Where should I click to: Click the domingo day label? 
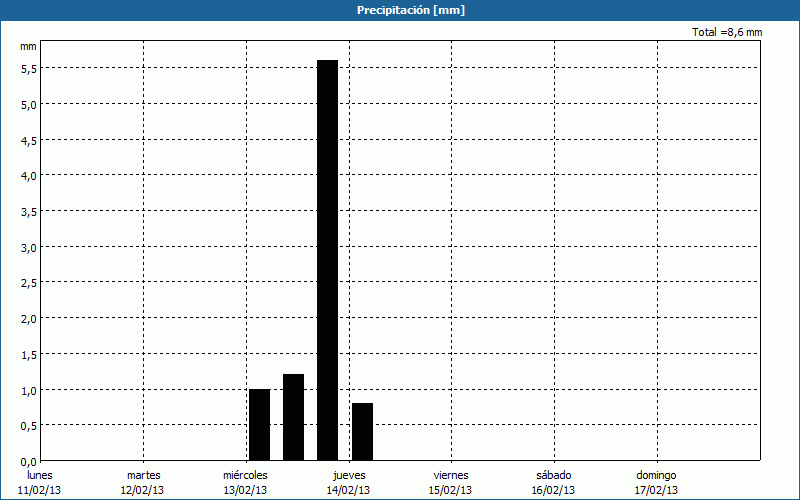(656, 475)
